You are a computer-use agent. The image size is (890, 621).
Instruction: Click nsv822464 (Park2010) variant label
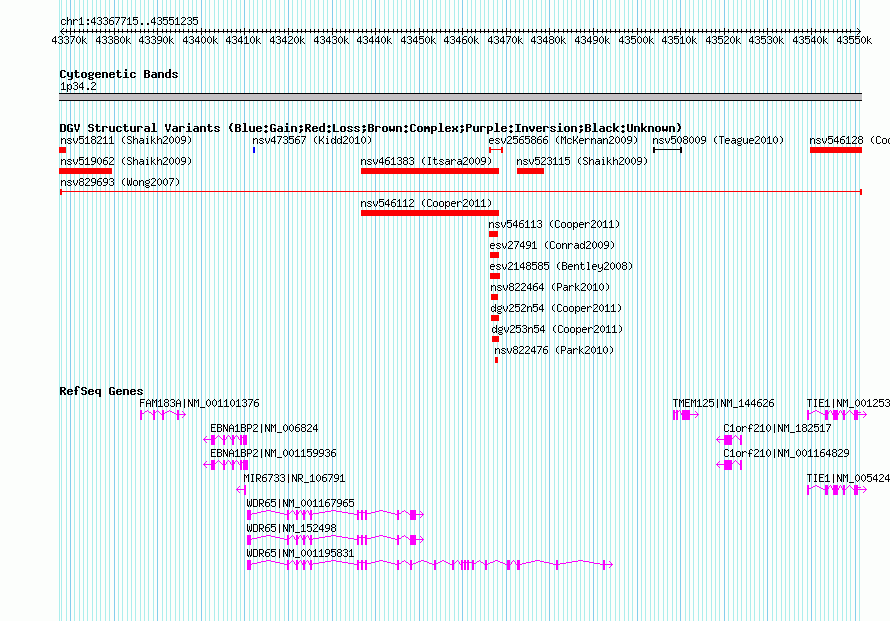[550, 287]
